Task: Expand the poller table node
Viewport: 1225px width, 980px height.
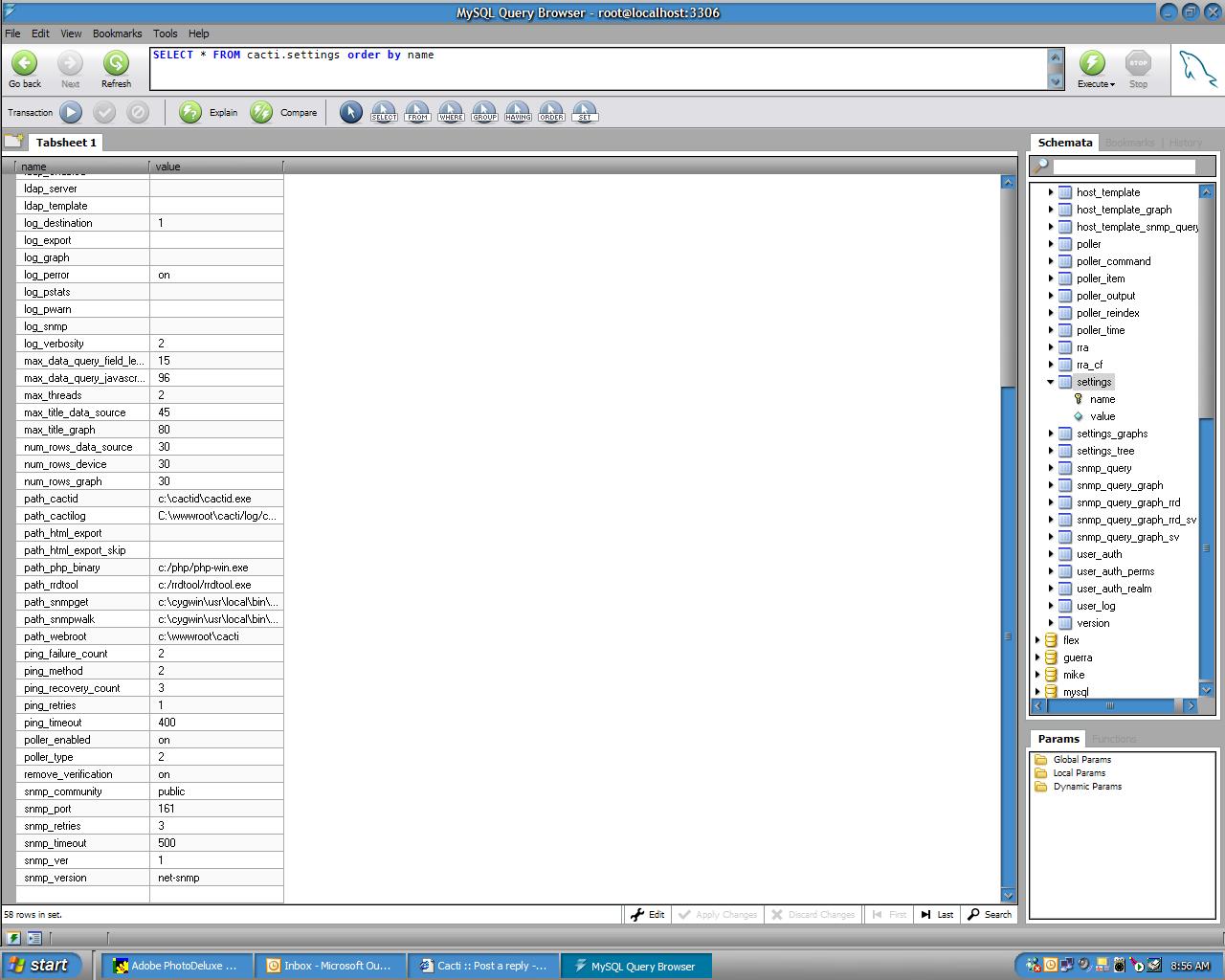Action: (x=1051, y=244)
